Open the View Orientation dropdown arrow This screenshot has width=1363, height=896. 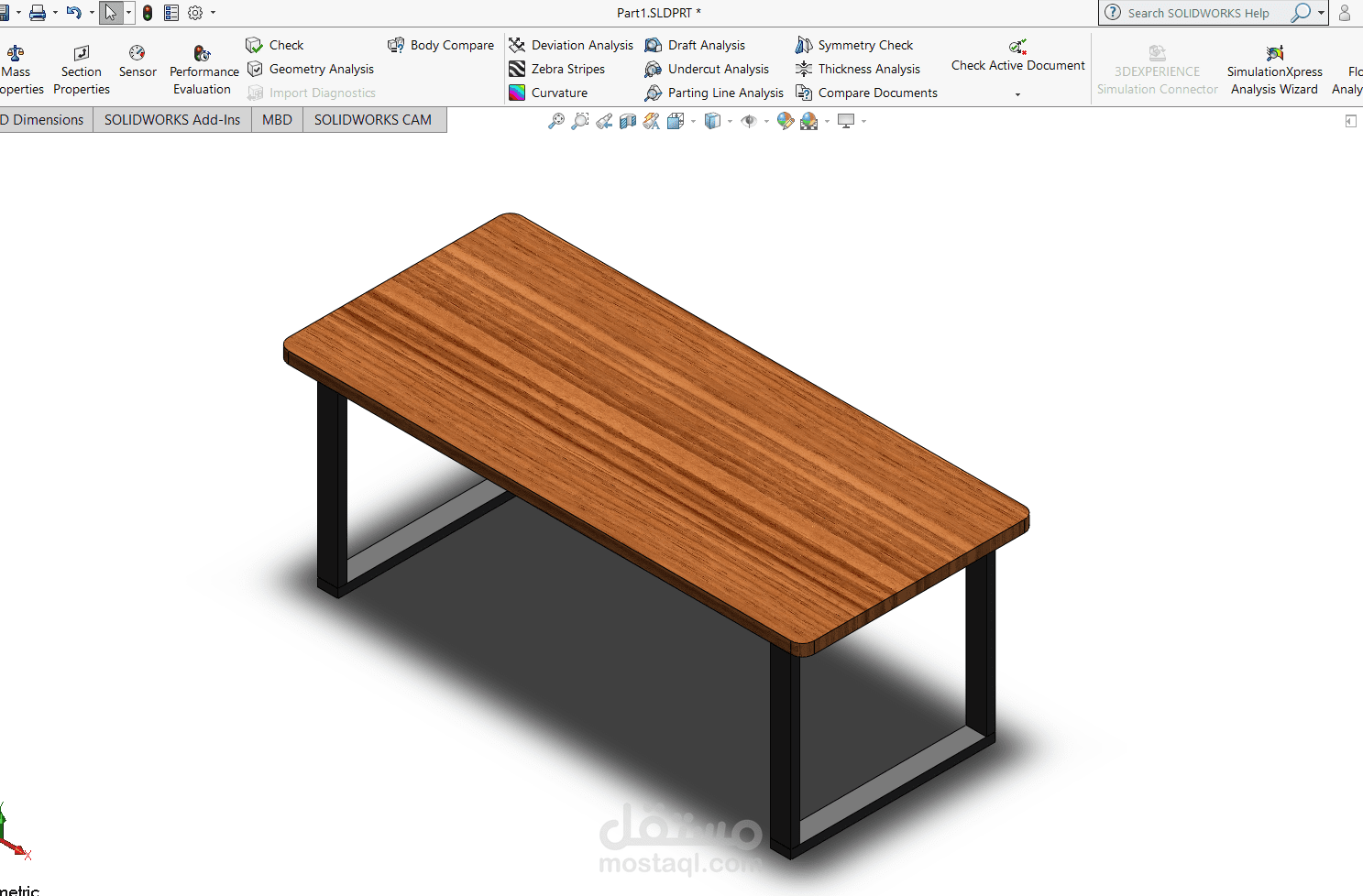(x=693, y=121)
